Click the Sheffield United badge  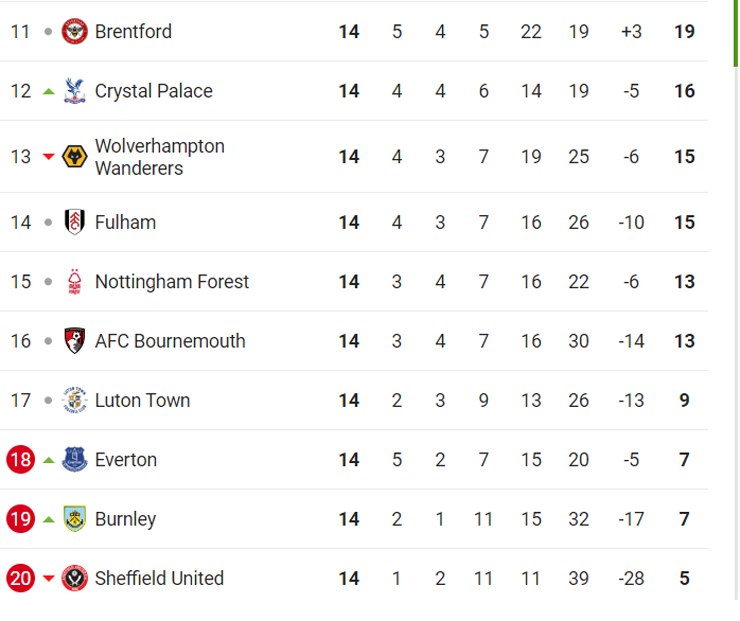pyautogui.click(x=75, y=578)
